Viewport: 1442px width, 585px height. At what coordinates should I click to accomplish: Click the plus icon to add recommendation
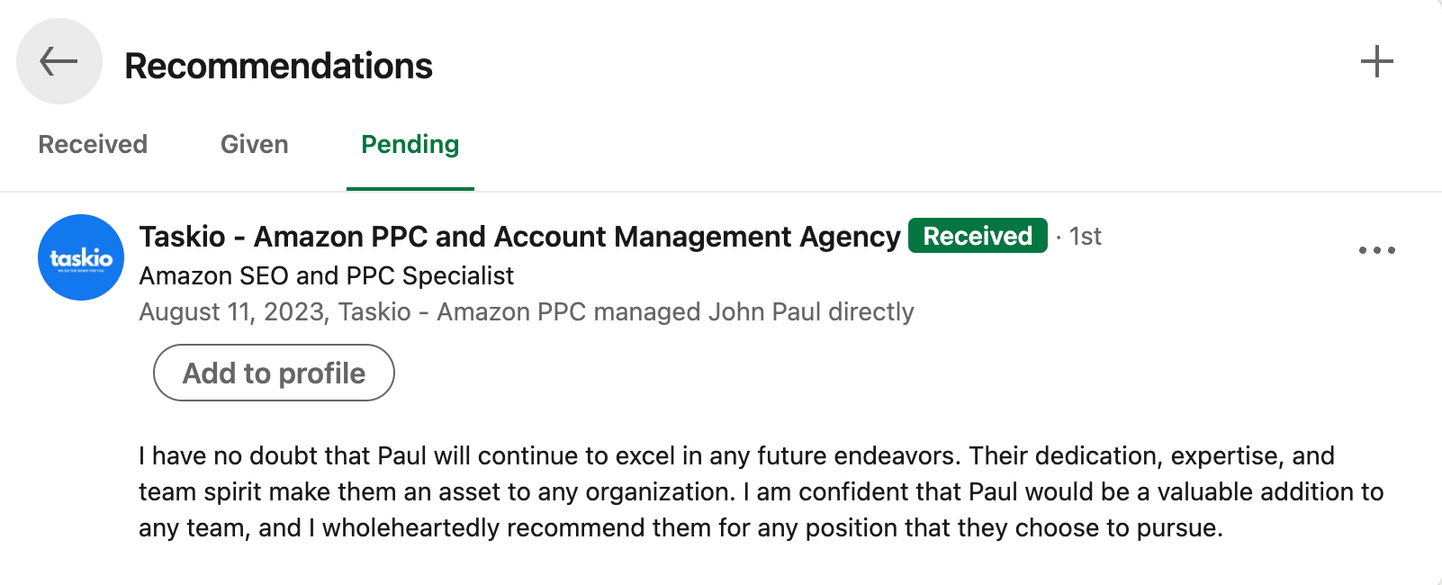click(1377, 62)
